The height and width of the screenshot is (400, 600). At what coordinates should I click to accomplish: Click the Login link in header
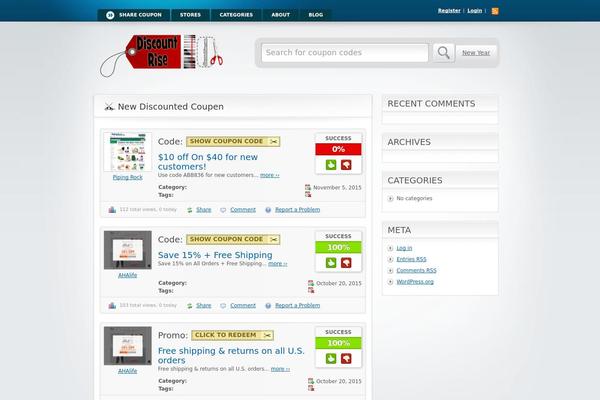pos(474,11)
